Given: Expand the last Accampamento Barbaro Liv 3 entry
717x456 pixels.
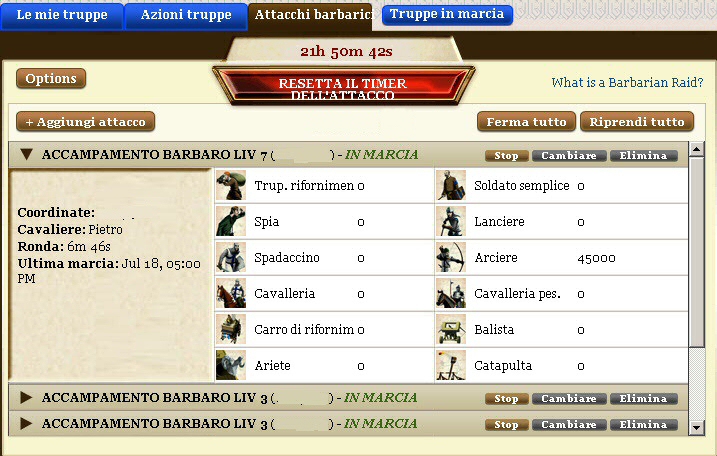Looking at the screenshot, I should pyautogui.click(x=27, y=424).
